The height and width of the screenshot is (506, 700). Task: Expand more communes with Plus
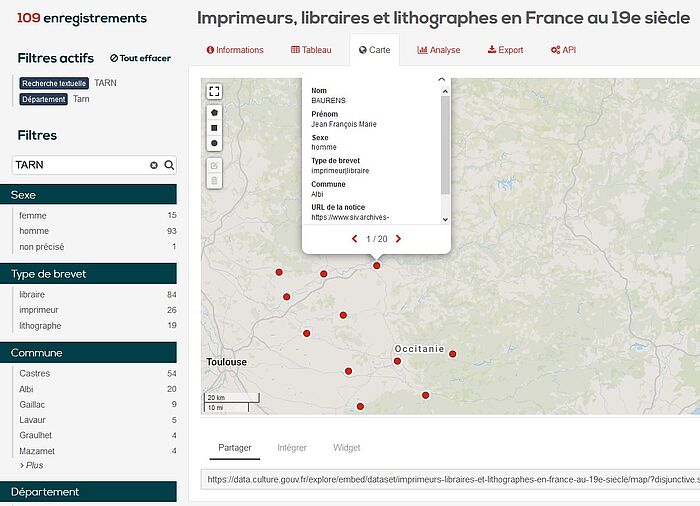(32, 465)
